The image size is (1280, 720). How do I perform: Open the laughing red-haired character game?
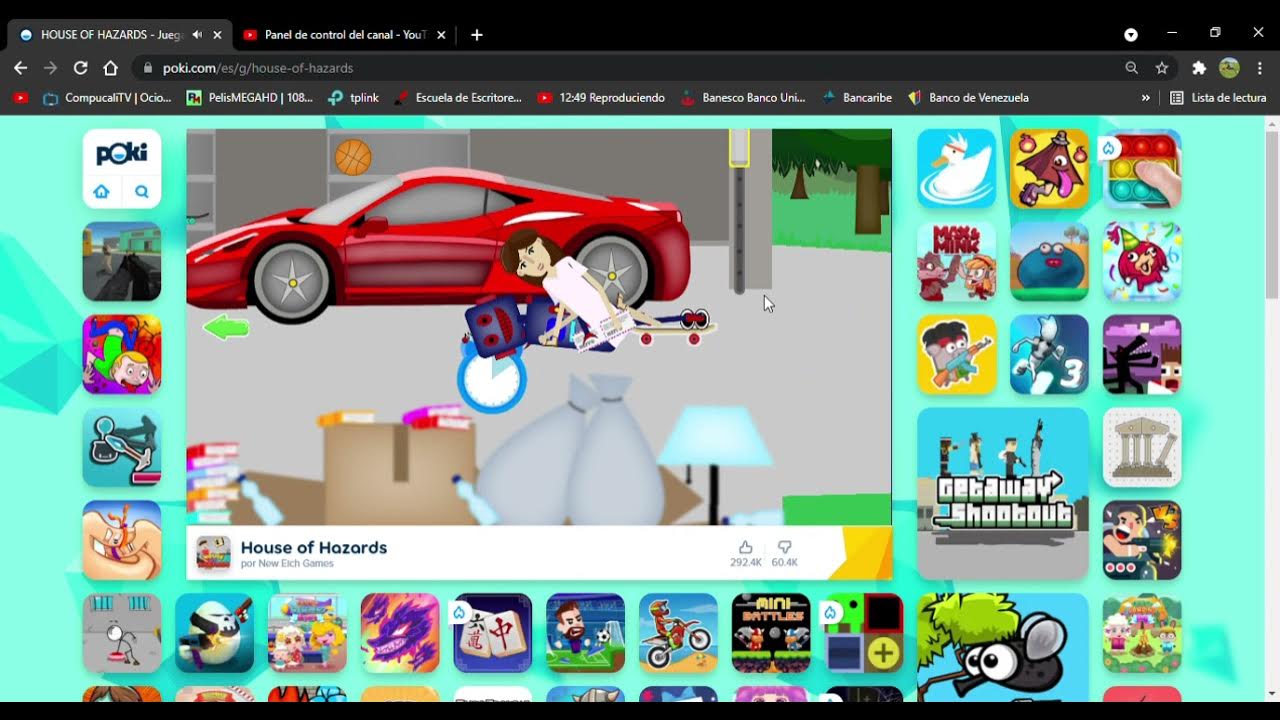[x=1142, y=261]
